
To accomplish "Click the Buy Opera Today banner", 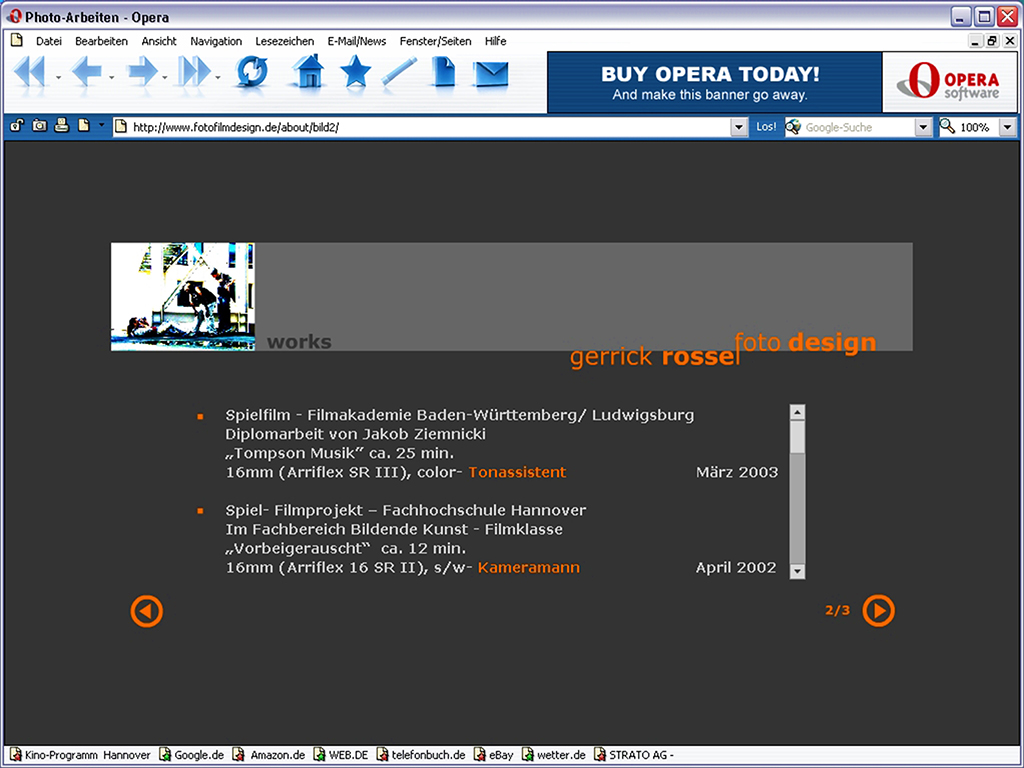I will point(714,82).
